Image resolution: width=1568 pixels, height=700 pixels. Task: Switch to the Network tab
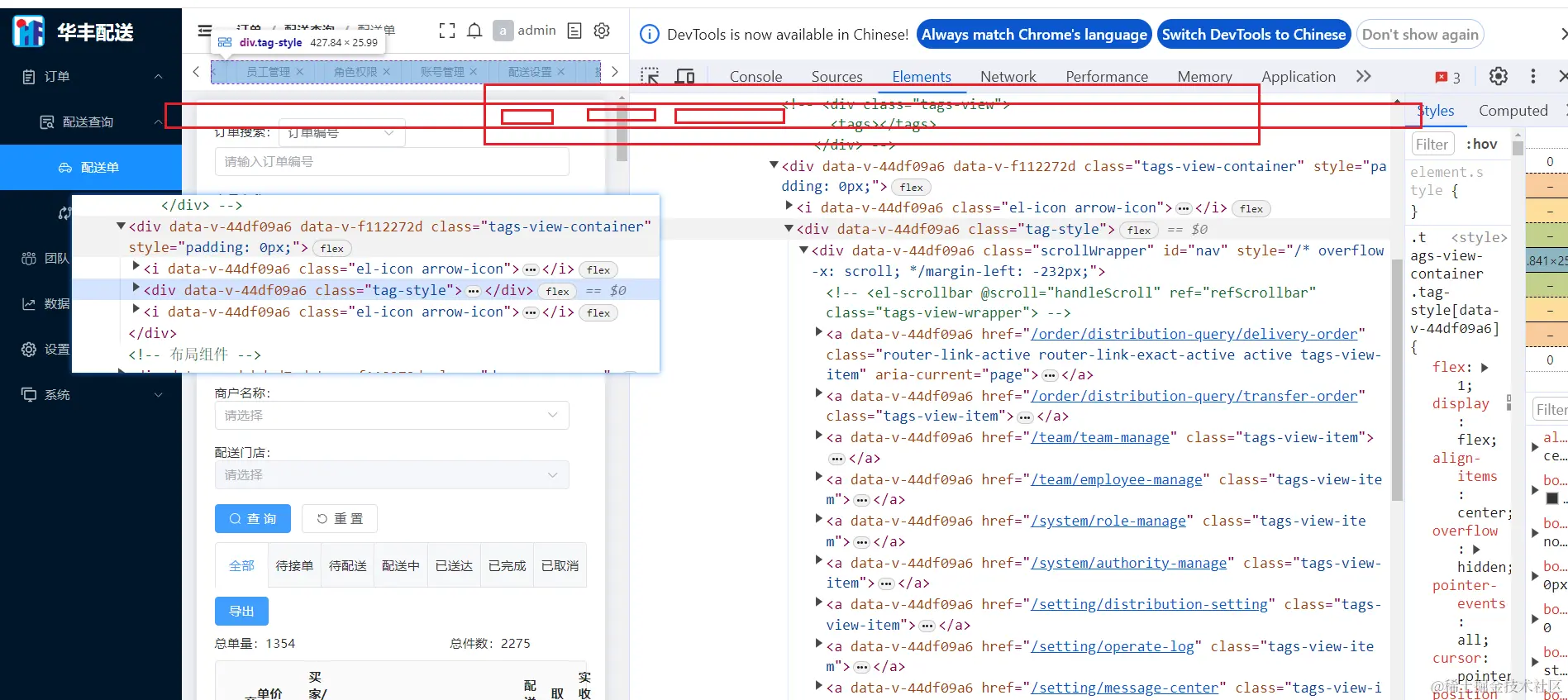pos(1008,76)
